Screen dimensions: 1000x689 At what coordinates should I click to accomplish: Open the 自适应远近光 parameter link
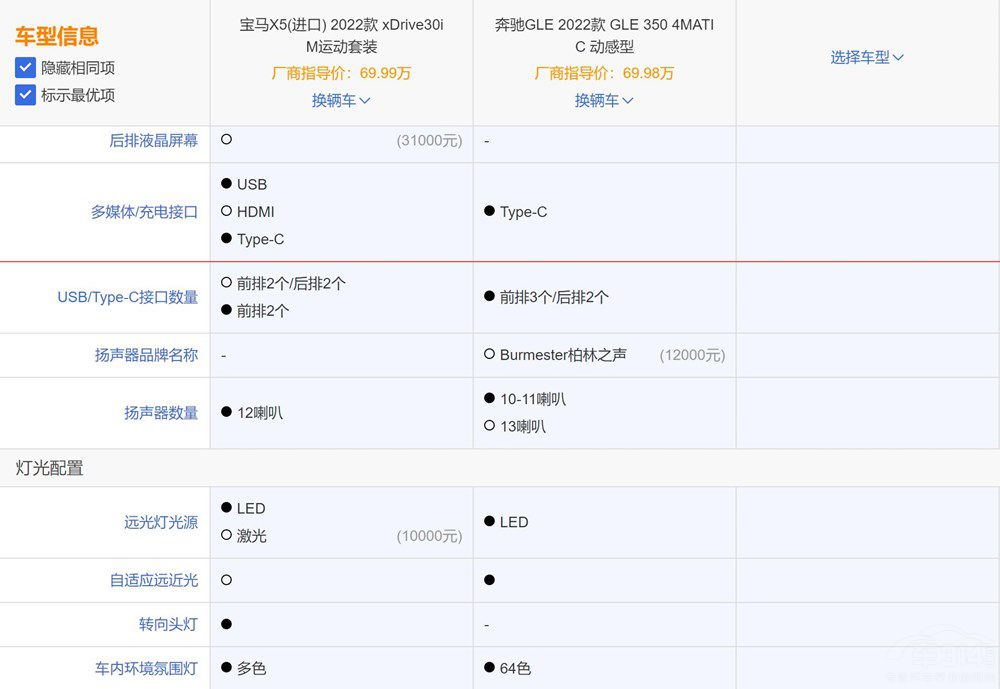tap(153, 580)
